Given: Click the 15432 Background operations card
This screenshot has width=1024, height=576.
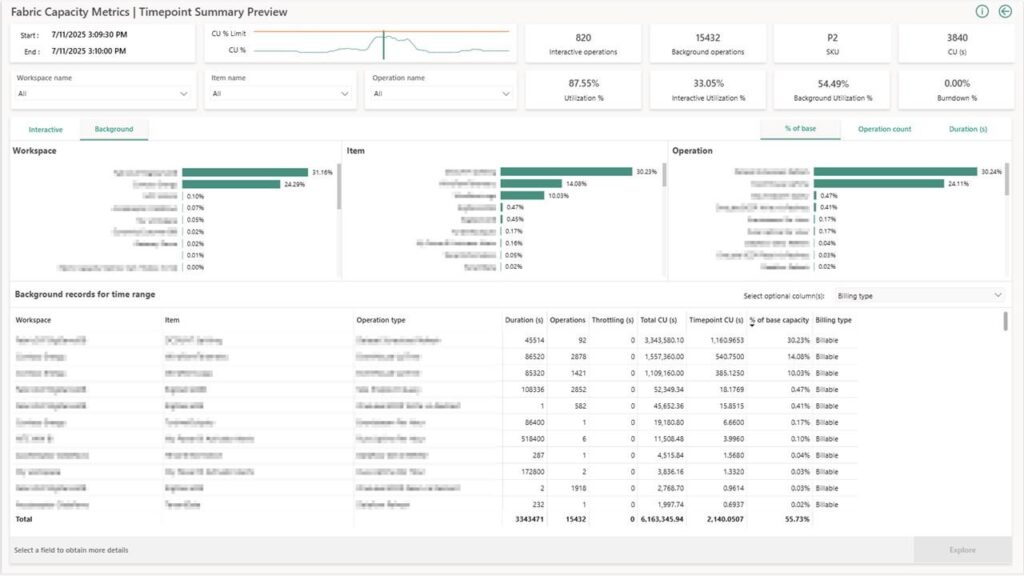Looking at the screenshot, I should click(708, 44).
